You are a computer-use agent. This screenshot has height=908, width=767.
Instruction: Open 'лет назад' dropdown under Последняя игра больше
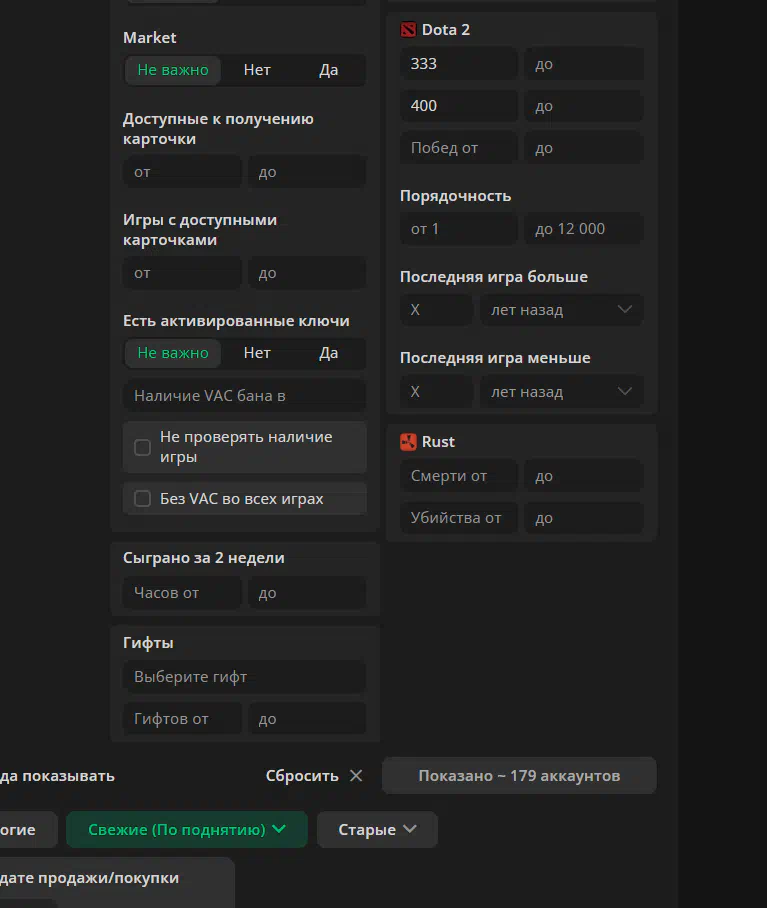561,310
